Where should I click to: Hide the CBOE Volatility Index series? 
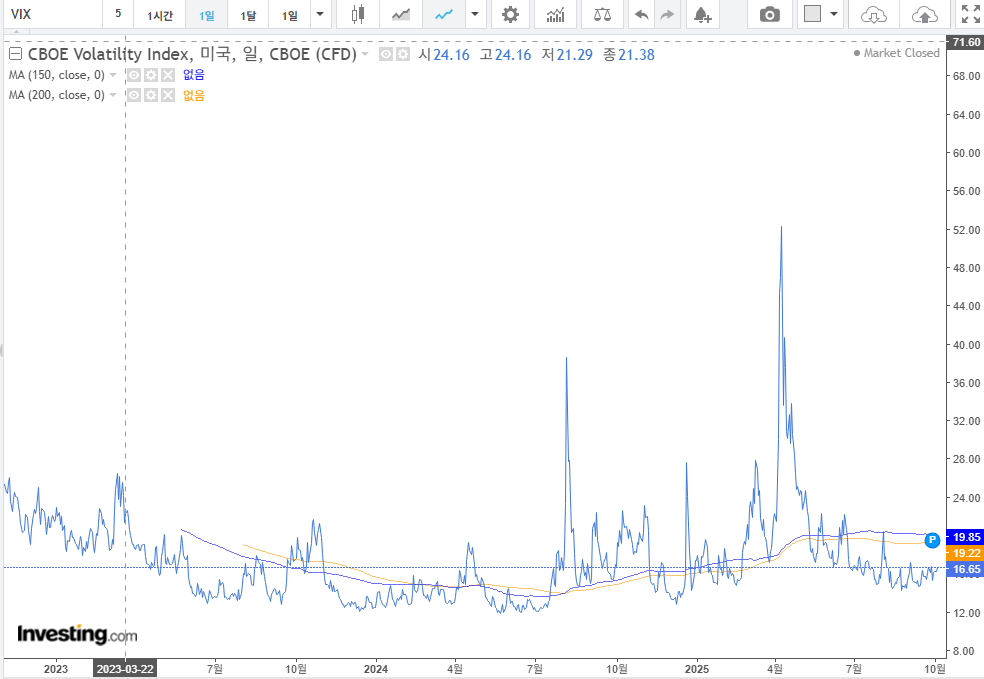click(386, 55)
